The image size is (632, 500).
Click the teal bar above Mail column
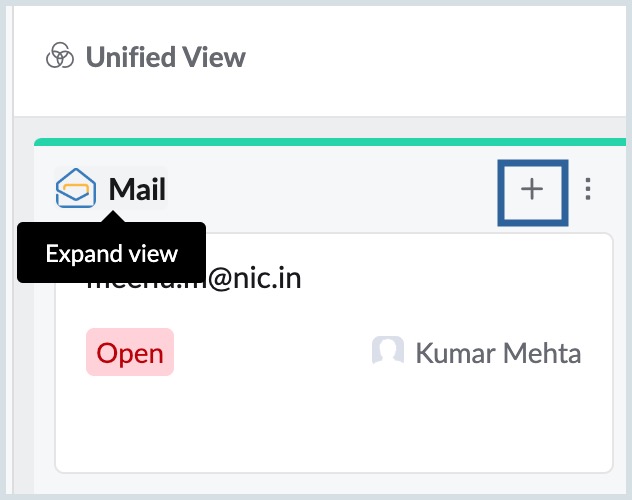pyautogui.click(x=330, y=142)
